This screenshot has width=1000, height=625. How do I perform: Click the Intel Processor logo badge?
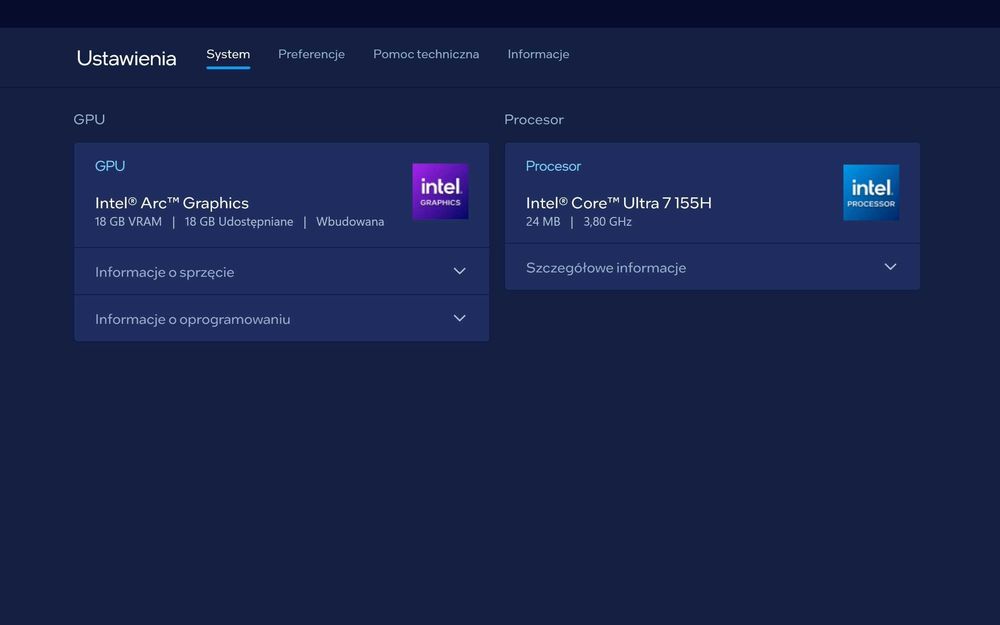click(871, 193)
